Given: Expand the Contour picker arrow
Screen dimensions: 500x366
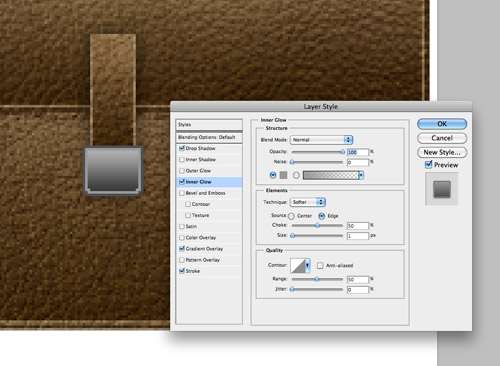Looking at the screenshot, I should pyautogui.click(x=307, y=265).
